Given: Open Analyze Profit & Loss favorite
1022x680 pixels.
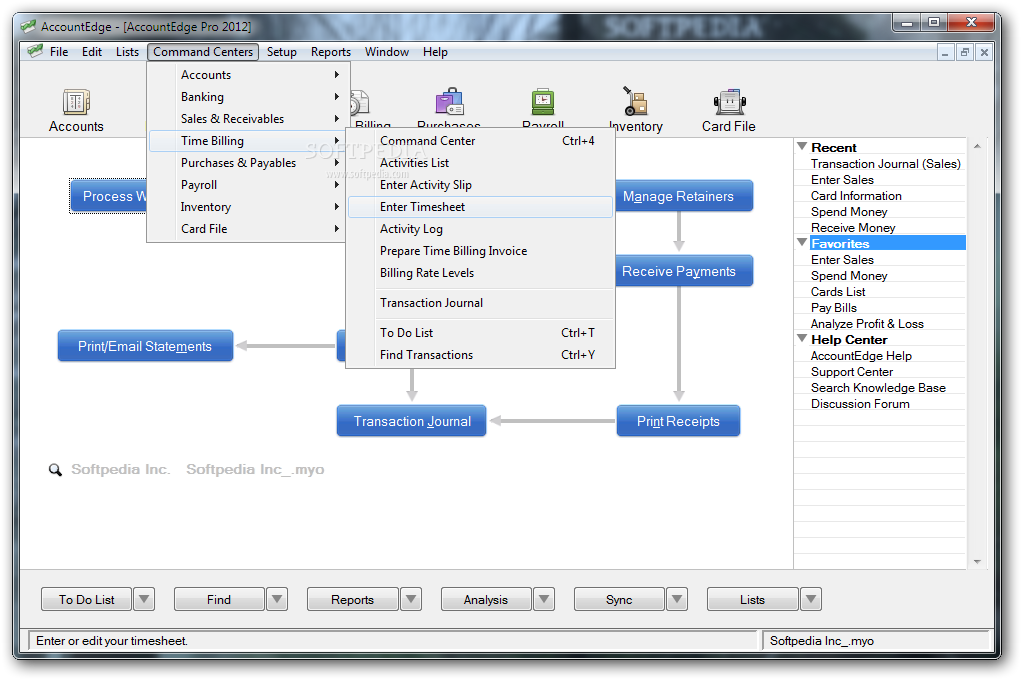Looking at the screenshot, I should coord(867,323).
